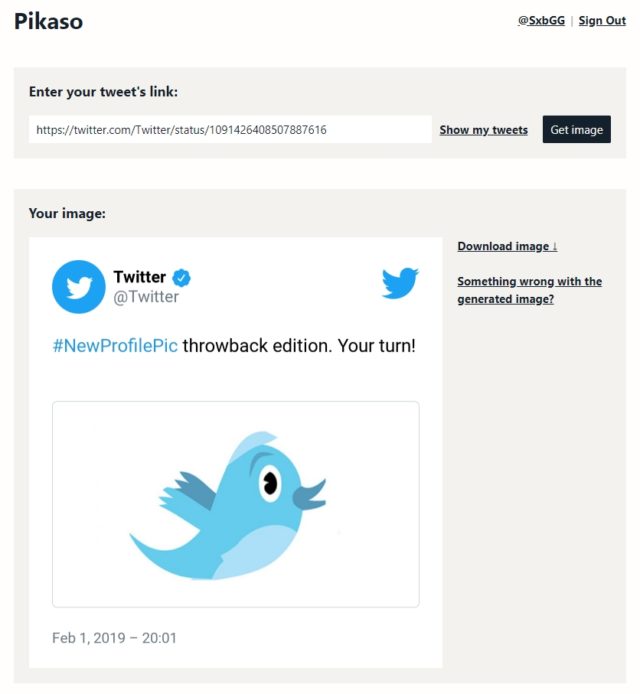This screenshot has height=694, width=640.
Task: Click the Twitter display name
Action: [139, 277]
